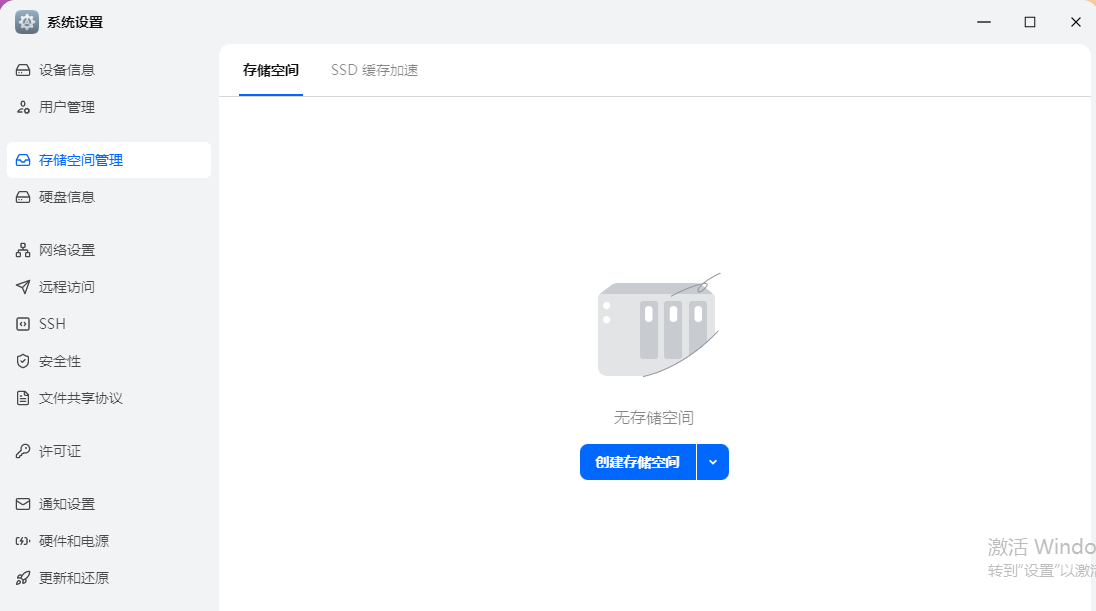The image size is (1096, 611).
Task: Select the 存储空间 tab
Action: (270, 70)
